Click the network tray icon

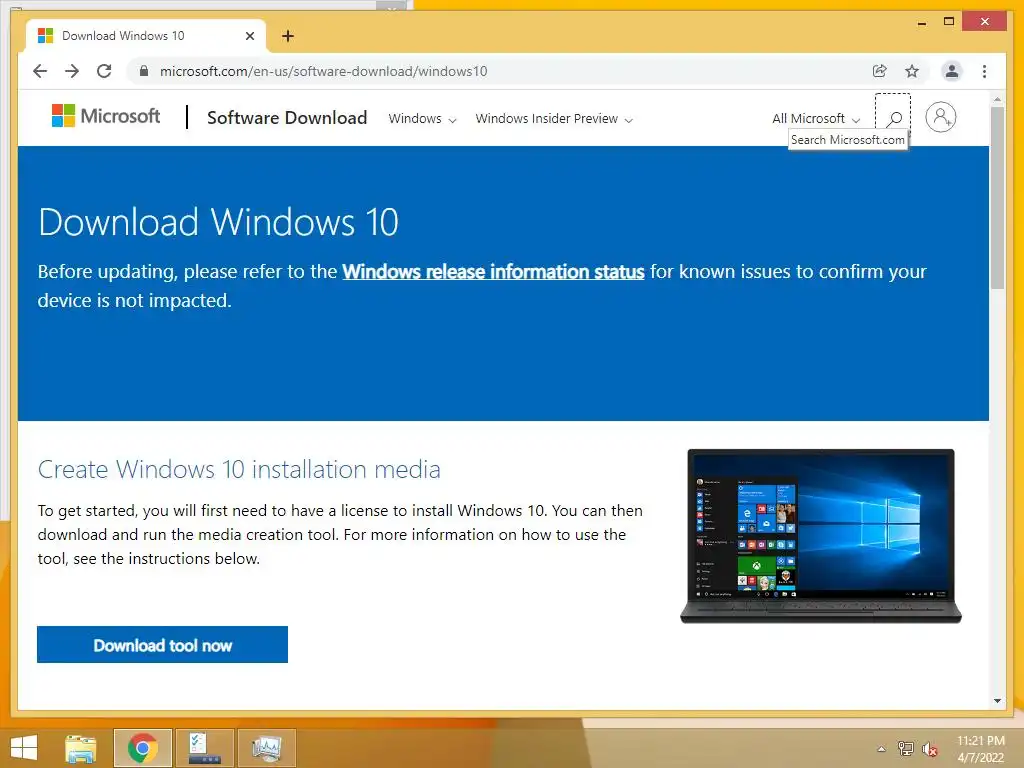(x=905, y=749)
